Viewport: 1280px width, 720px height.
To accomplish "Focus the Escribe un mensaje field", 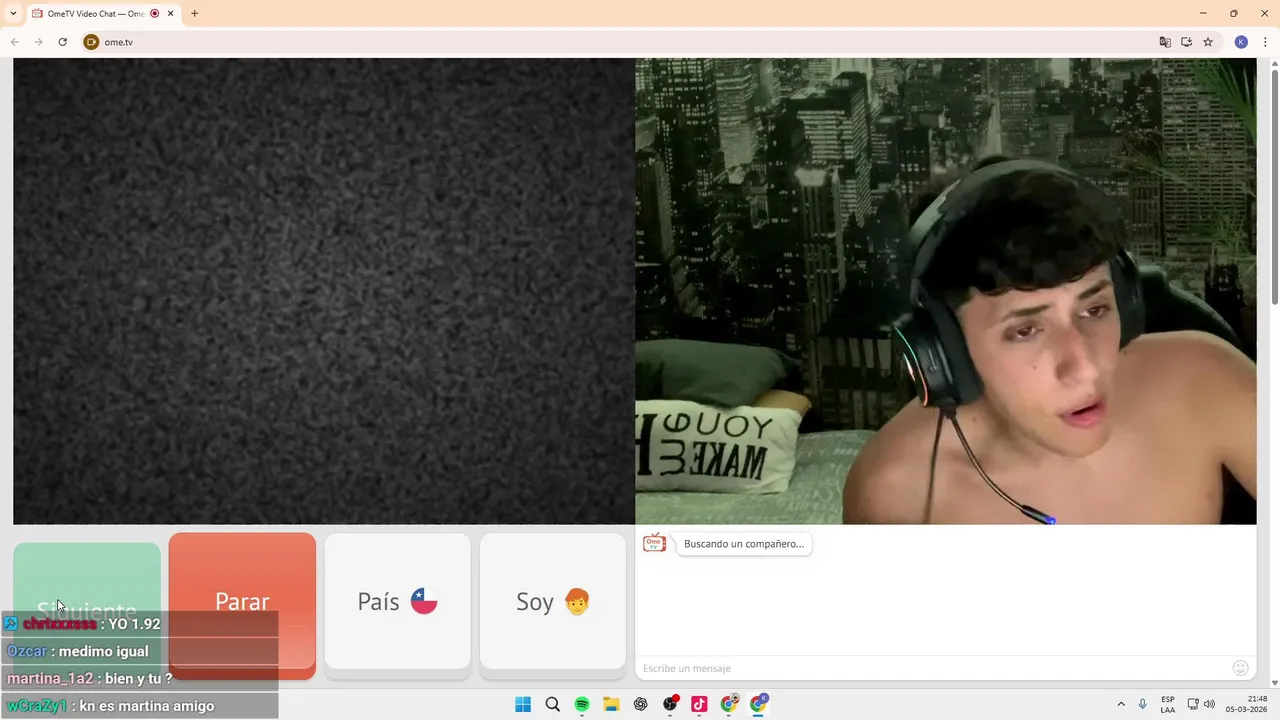I will [935, 668].
